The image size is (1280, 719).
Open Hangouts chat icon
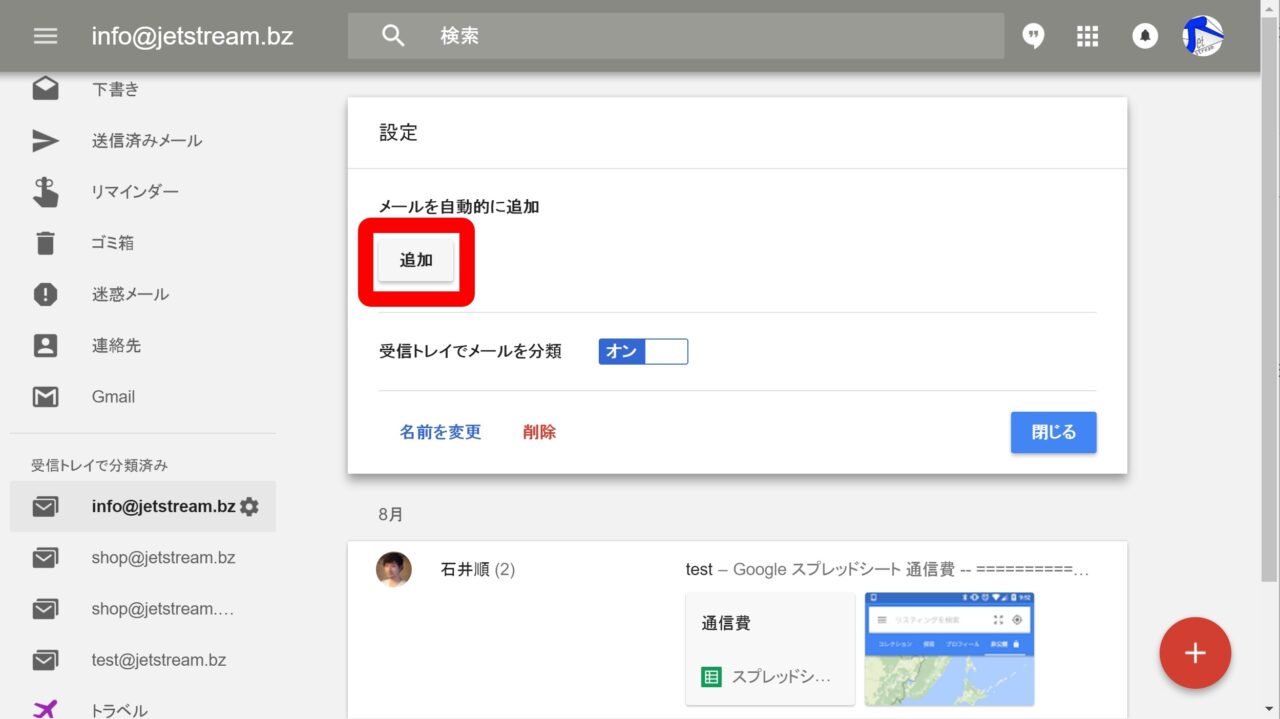(1033, 36)
